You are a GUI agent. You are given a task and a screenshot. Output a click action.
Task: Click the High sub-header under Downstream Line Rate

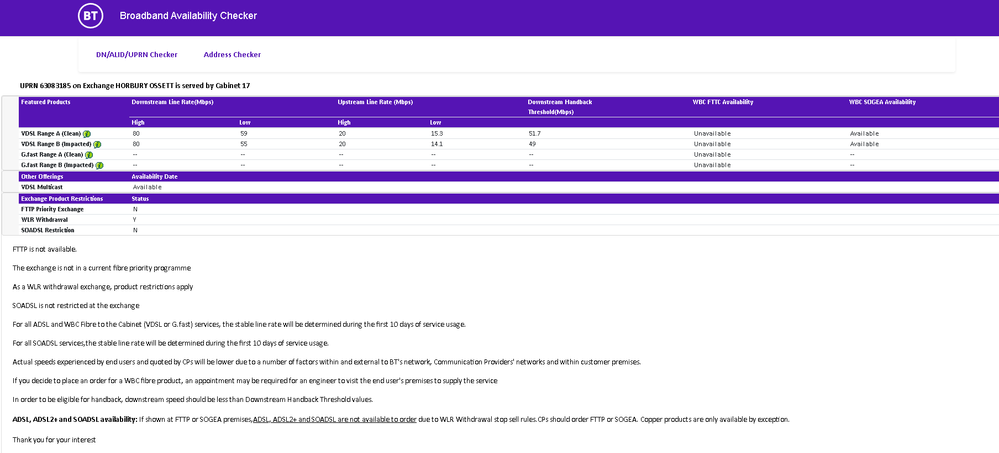click(x=138, y=122)
